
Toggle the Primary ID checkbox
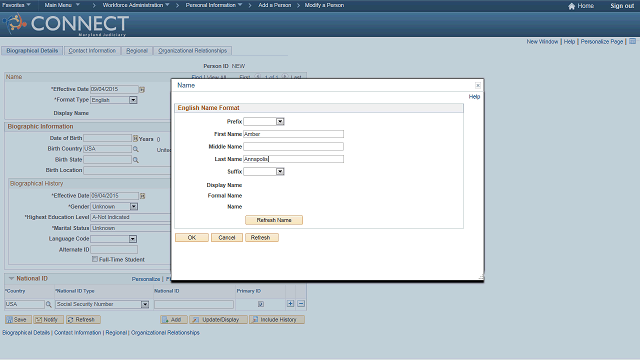(x=261, y=304)
